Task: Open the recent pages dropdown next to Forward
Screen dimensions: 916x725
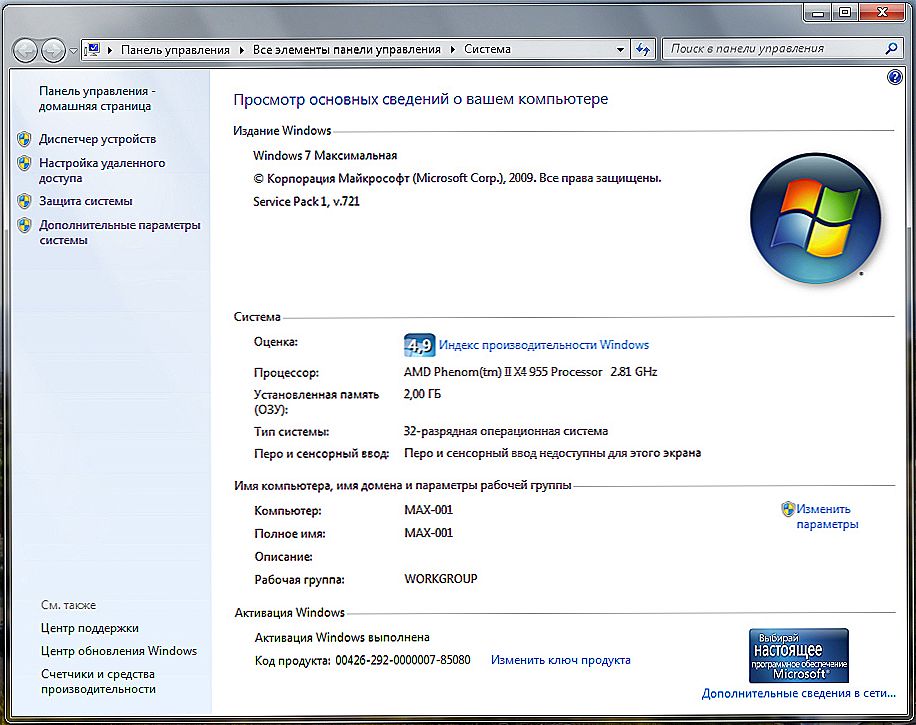Action: tap(73, 50)
